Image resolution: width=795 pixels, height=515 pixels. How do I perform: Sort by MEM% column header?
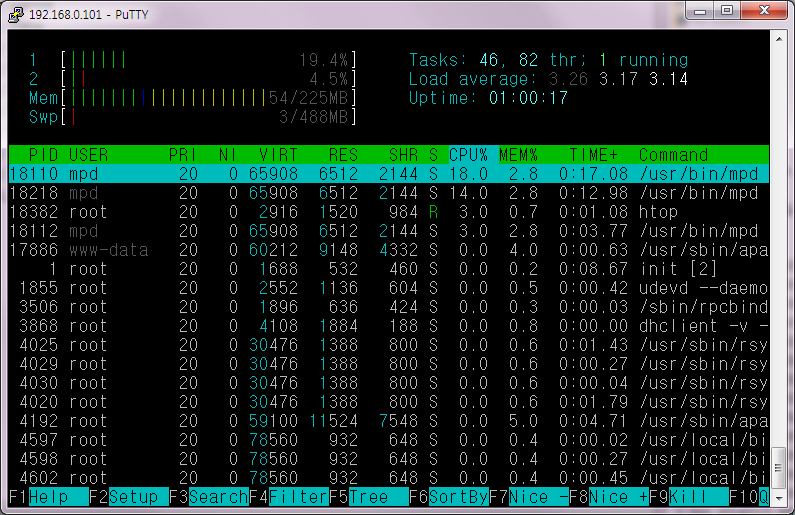[518, 155]
